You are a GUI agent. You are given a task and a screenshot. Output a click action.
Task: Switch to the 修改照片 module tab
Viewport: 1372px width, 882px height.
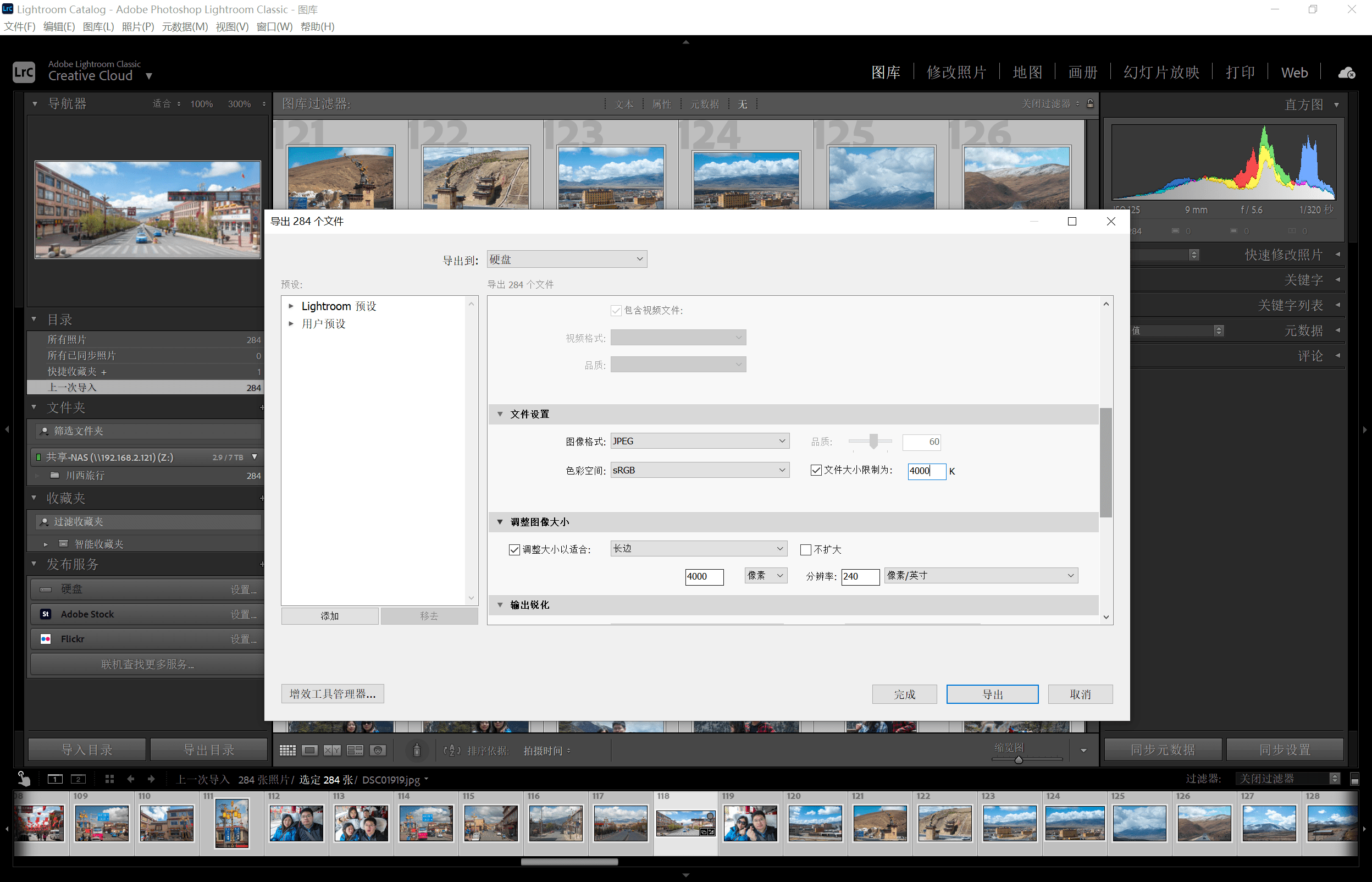coord(956,73)
